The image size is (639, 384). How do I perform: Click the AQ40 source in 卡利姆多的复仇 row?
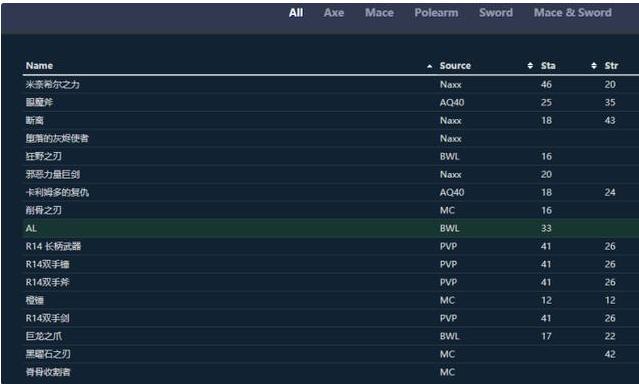point(452,192)
